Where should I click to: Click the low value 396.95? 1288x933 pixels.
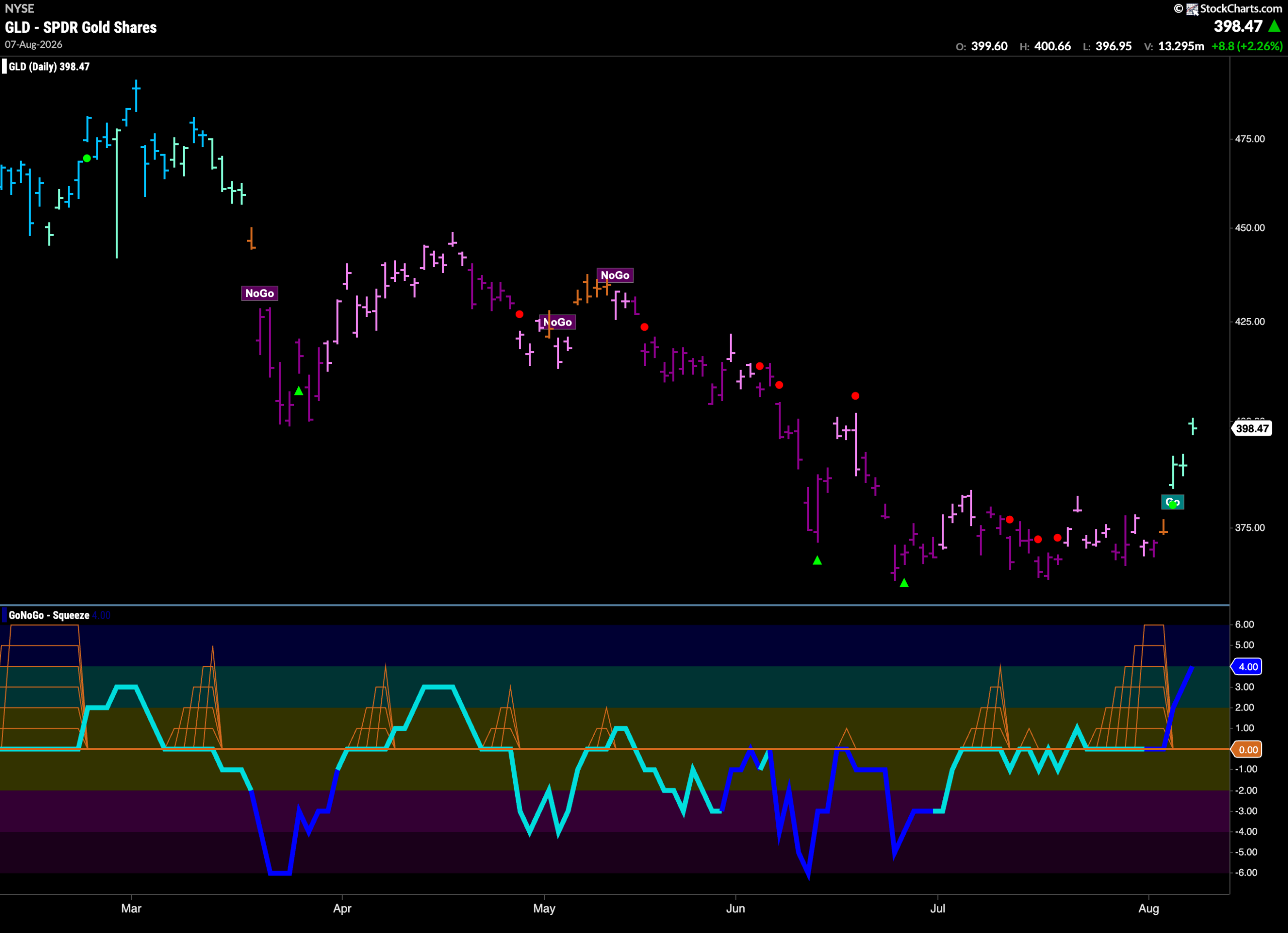click(1113, 46)
